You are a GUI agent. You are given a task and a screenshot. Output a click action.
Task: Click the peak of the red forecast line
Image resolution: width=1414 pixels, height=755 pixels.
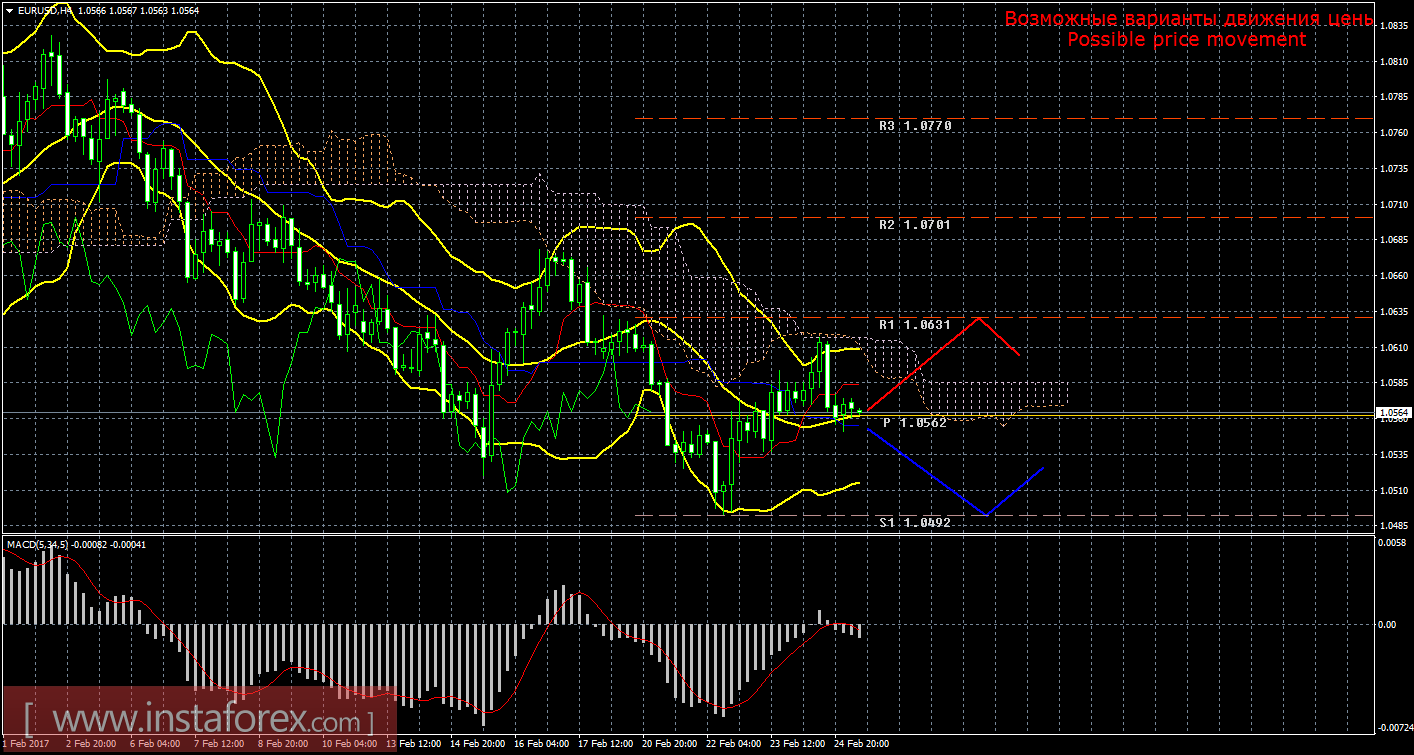pos(979,318)
